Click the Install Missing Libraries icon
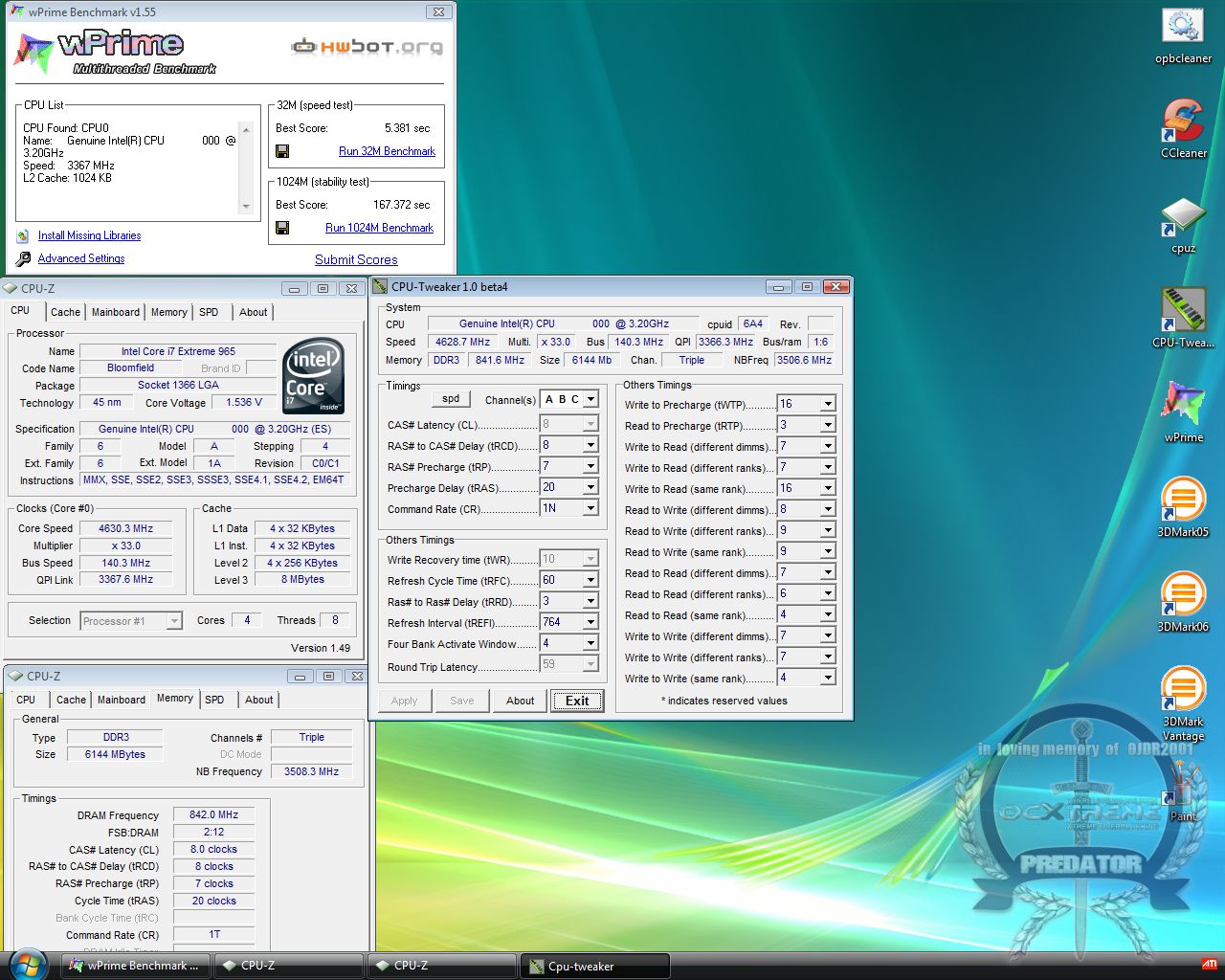Image resolution: width=1225 pixels, height=980 pixels. [x=23, y=235]
